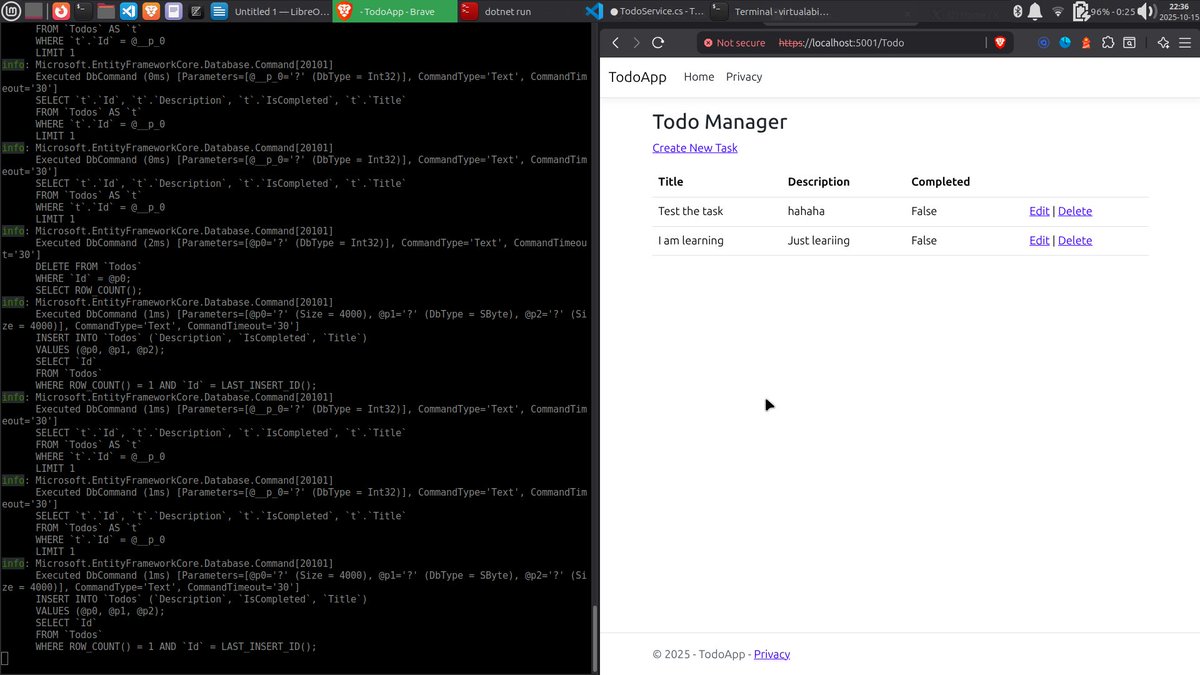Click the Privacy link in footer
The height and width of the screenshot is (675, 1200).
pyautogui.click(x=772, y=654)
